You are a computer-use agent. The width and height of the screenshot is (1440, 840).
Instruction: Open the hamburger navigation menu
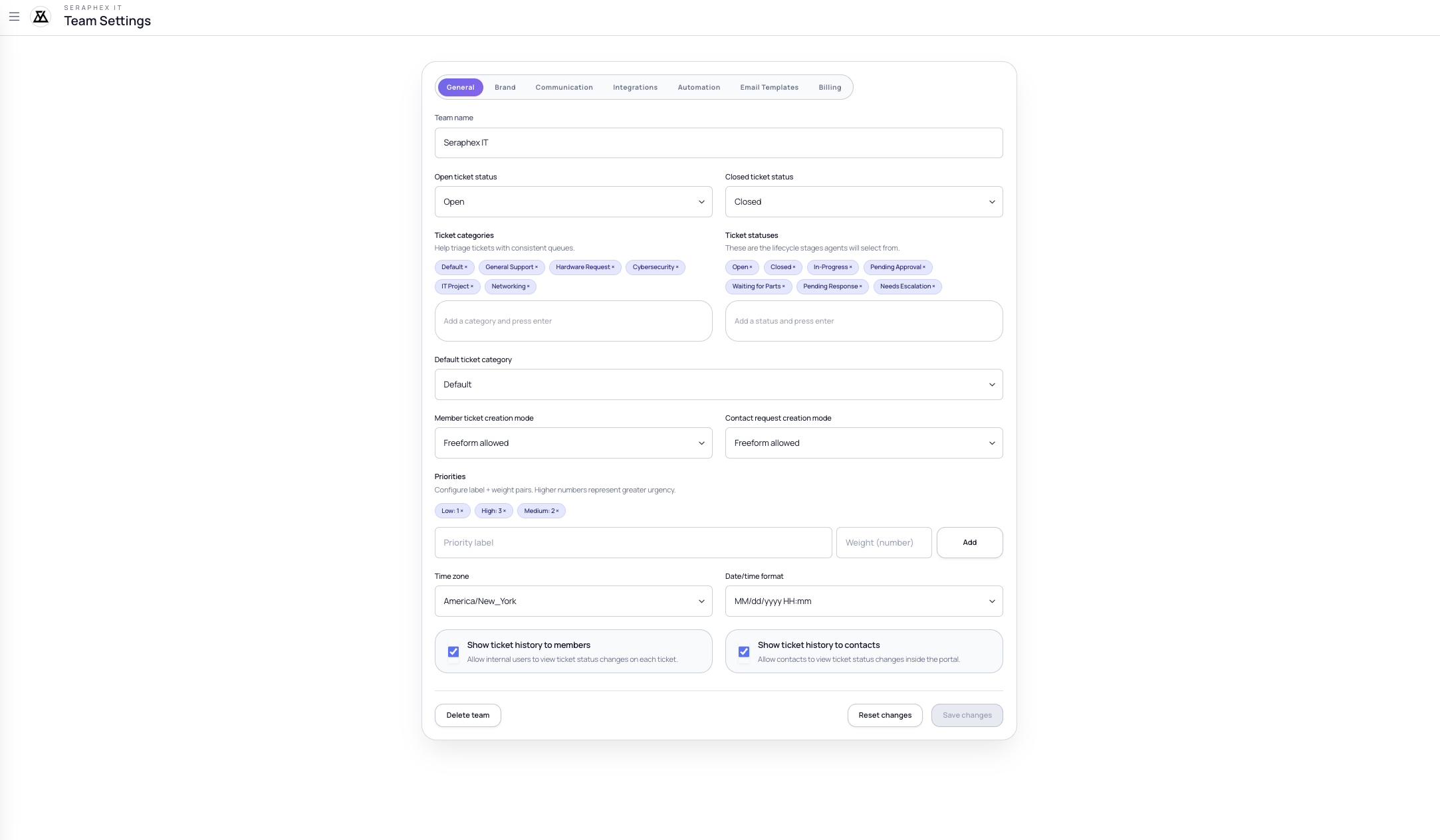coord(14,17)
